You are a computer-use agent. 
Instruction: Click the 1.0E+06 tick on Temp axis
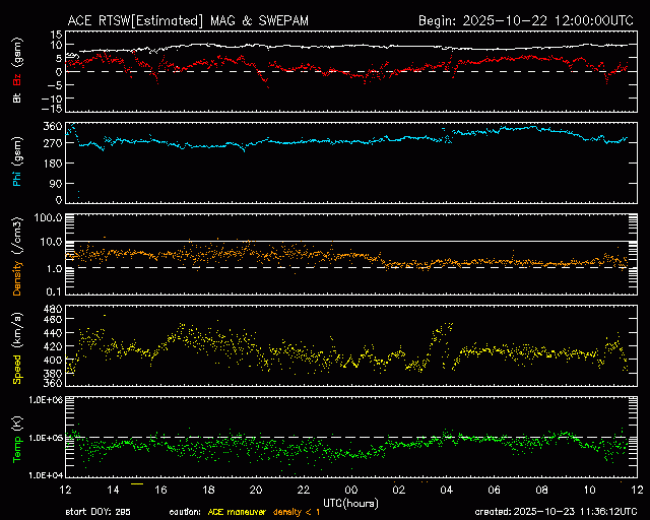48,400
